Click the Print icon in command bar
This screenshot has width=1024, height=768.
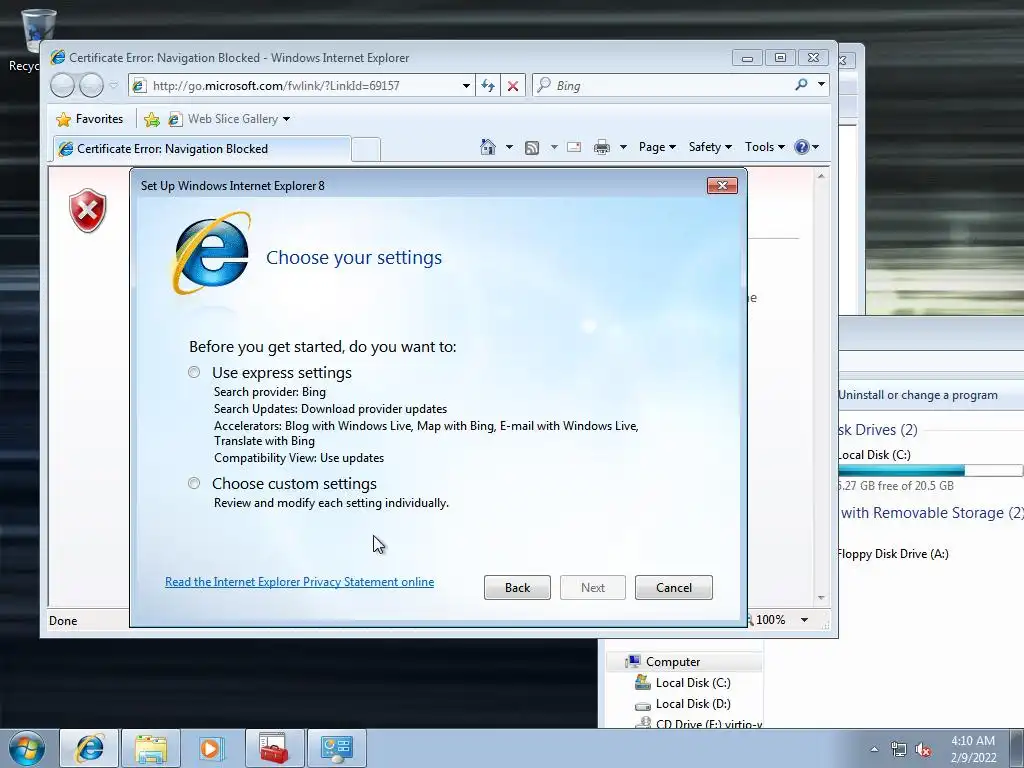click(601, 148)
